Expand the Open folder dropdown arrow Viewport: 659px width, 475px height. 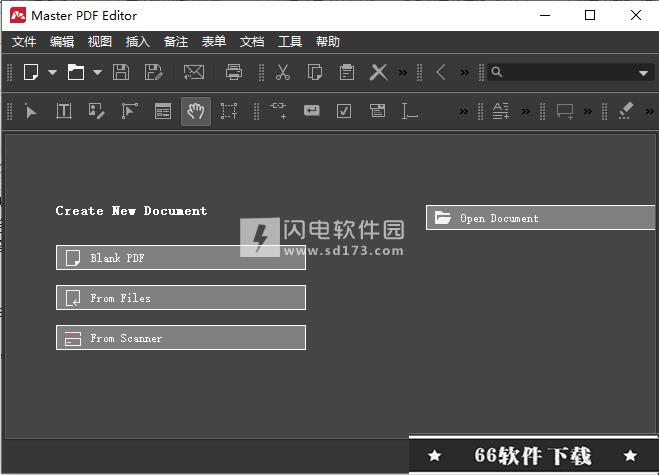coord(97,72)
